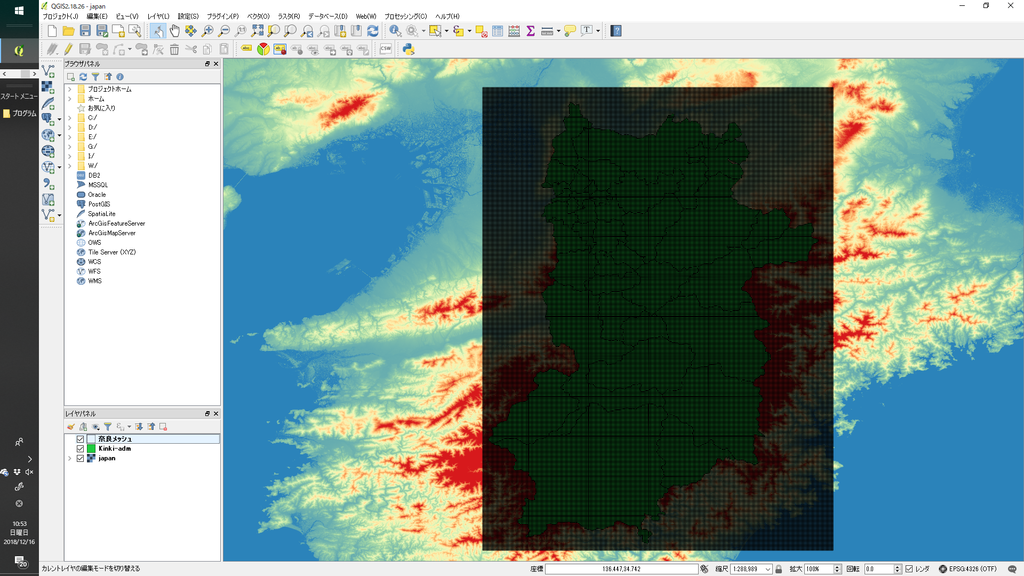Screen dimensions: 1024x576
Task: Expand the プロジェクトホーム folder
Action: [x=70, y=89]
